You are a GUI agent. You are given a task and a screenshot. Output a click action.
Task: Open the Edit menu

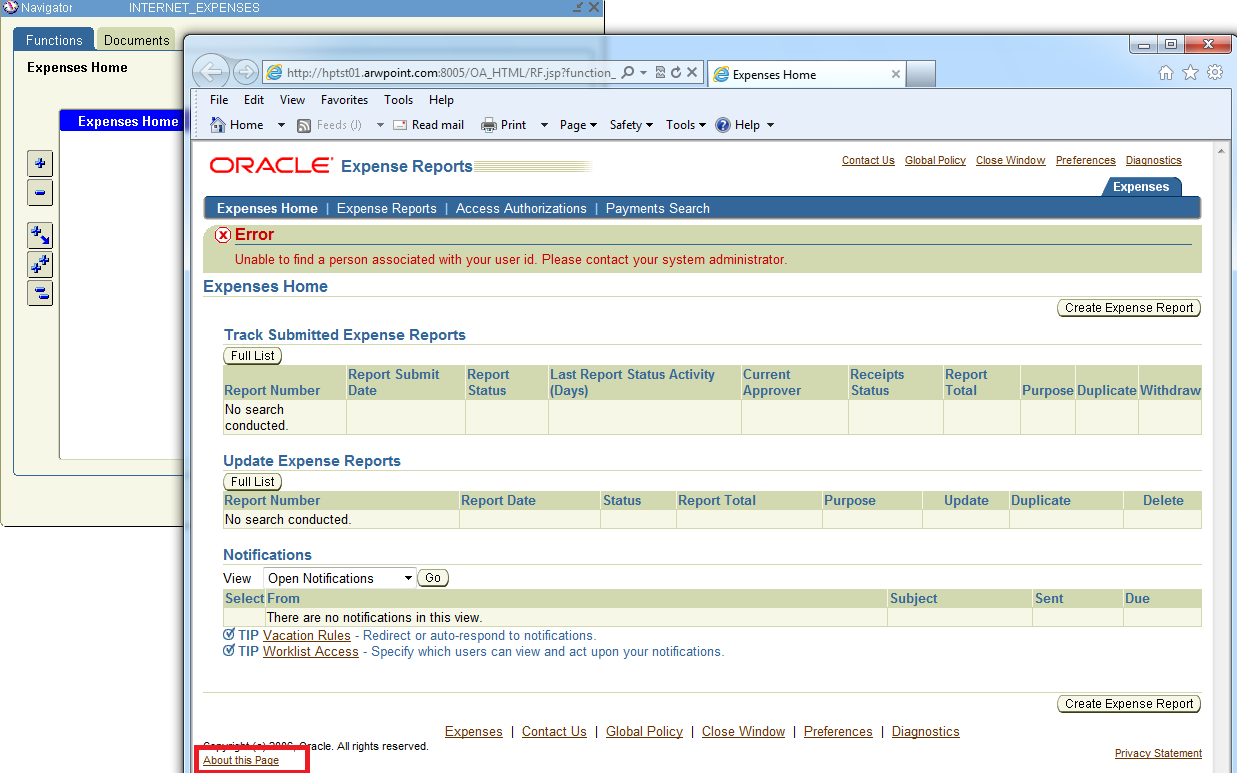(254, 100)
